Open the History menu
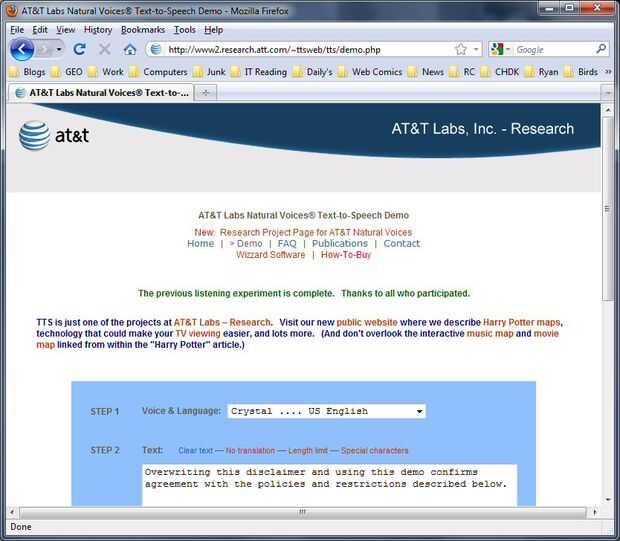The height and width of the screenshot is (541, 620). pyautogui.click(x=98, y=30)
